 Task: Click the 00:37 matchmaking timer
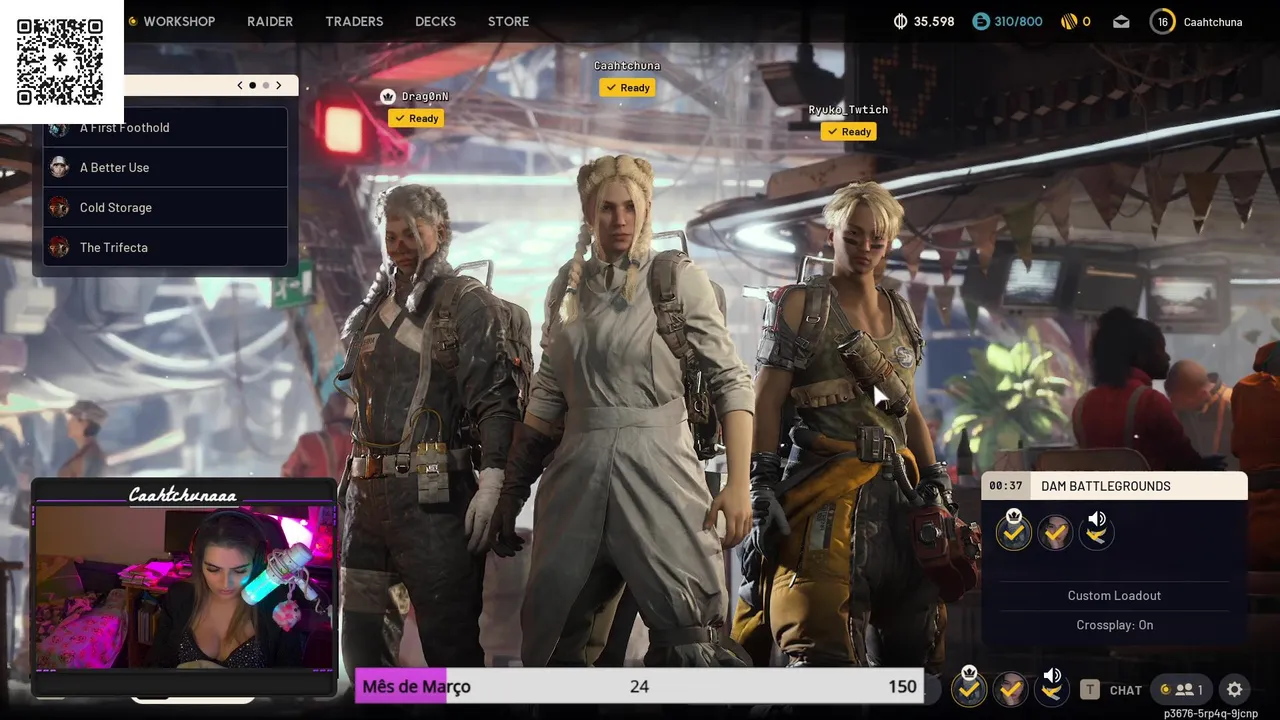tap(1005, 486)
